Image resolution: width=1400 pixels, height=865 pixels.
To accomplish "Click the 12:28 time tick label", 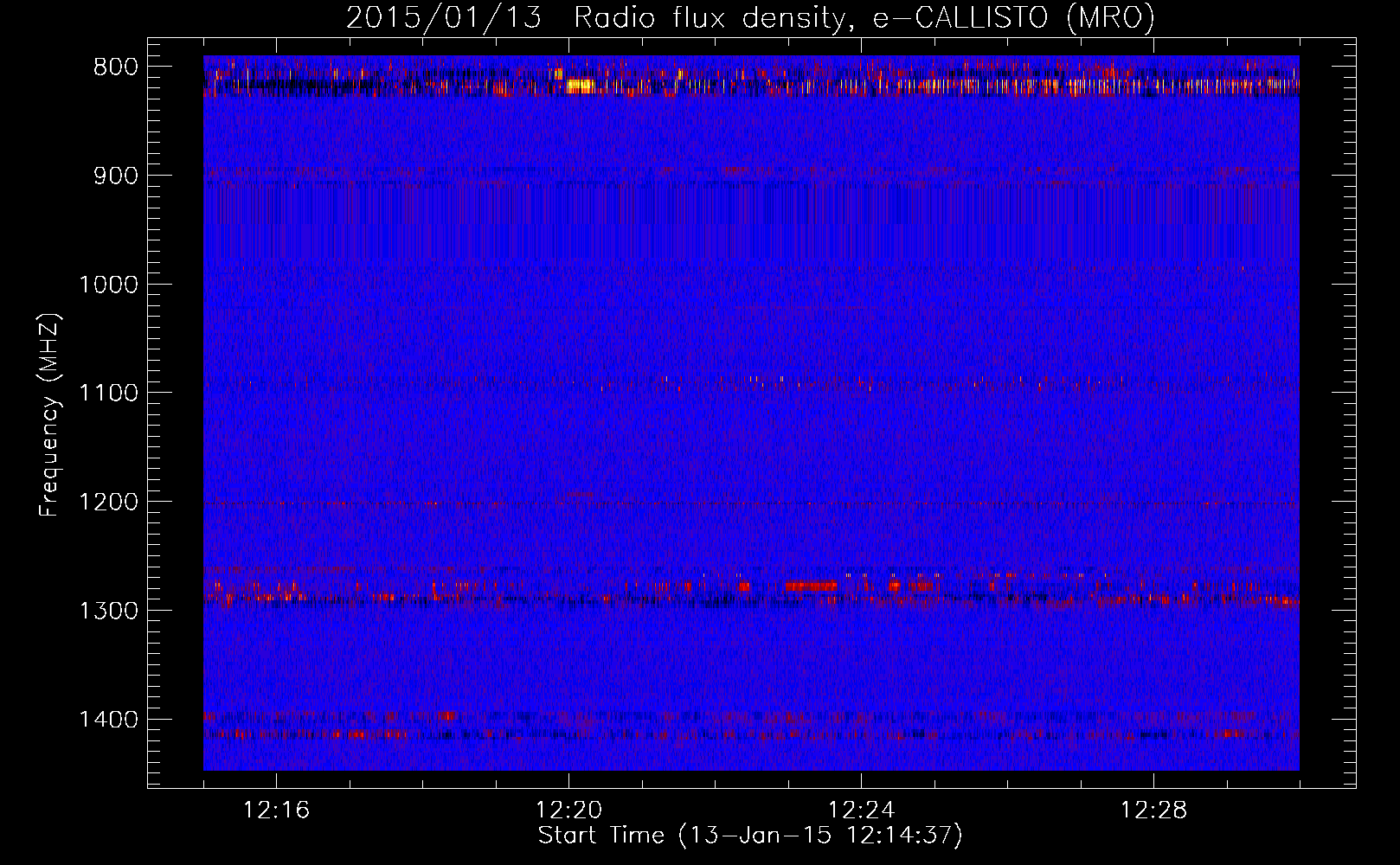I will coord(1153,811).
